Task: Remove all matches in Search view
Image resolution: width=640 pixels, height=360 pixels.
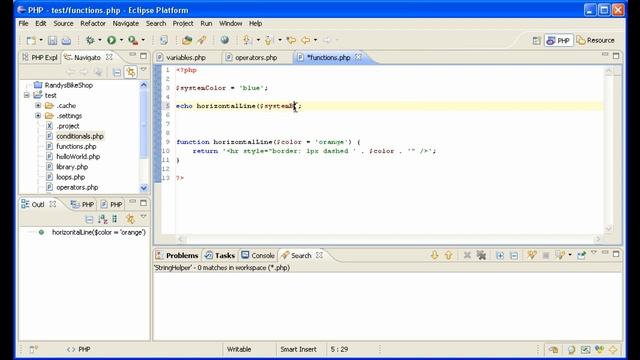Action: pyautogui.click(x=482, y=256)
